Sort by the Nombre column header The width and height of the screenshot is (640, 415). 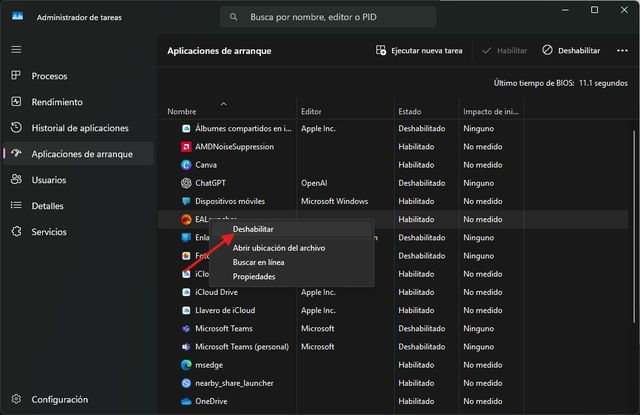click(x=182, y=111)
